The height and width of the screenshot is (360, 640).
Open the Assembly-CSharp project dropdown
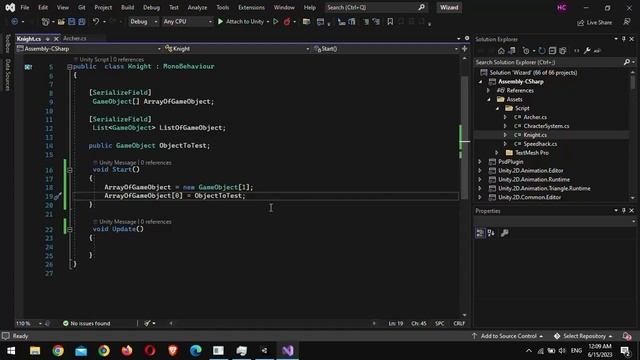(x=89, y=49)
